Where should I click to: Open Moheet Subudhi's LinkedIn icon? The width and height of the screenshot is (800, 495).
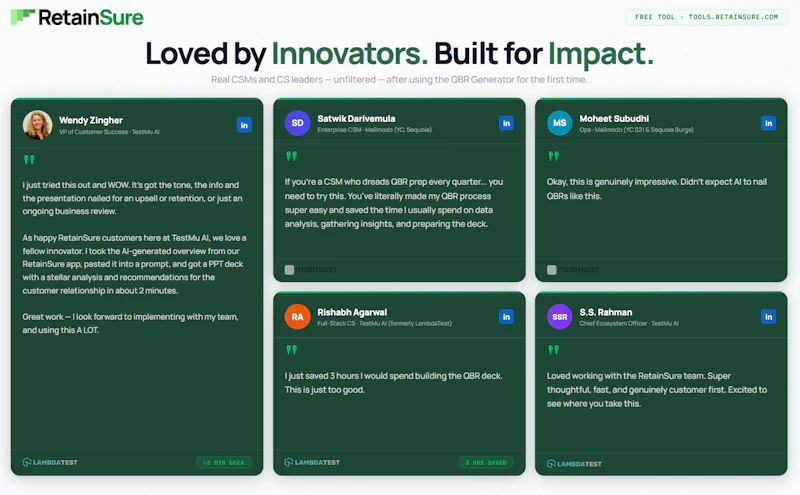point(768,123)
